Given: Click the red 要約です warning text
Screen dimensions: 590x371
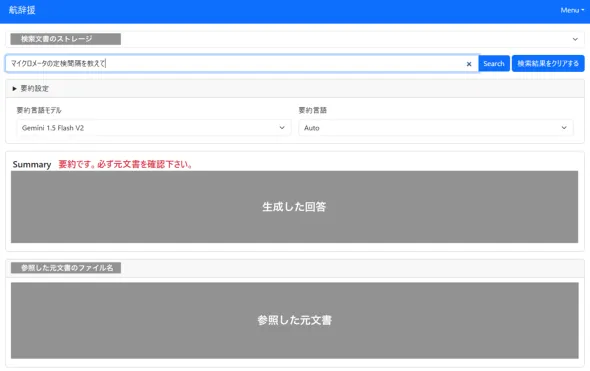Looking at the screenshot, I should 125,164.
